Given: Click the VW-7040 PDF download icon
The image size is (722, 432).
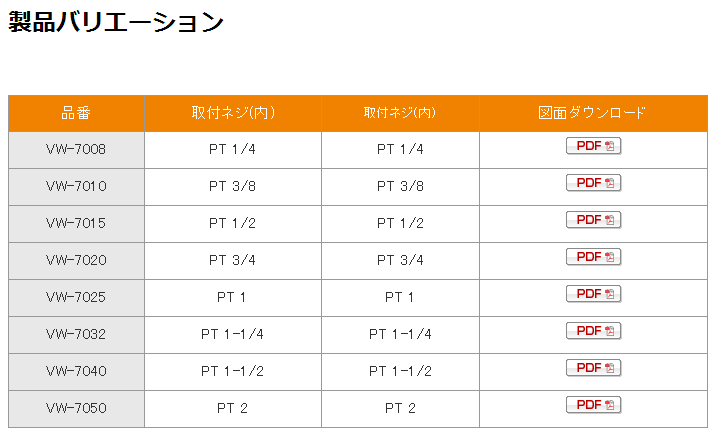Looking at the screenshot, I should 593,368.
